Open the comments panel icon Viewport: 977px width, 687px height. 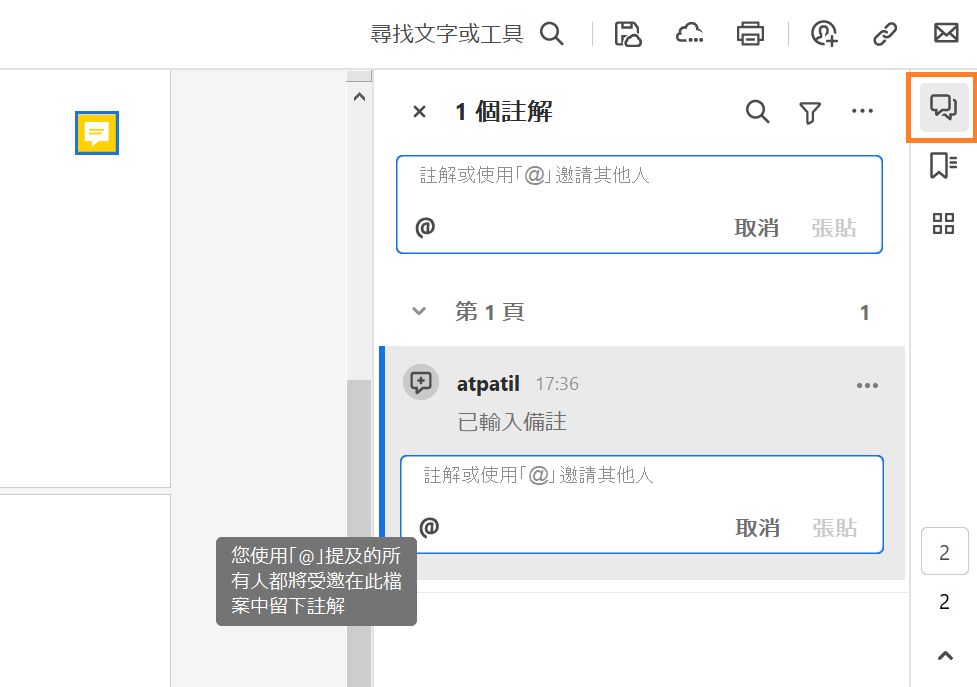pyautogui.click(x=943, y=108)
